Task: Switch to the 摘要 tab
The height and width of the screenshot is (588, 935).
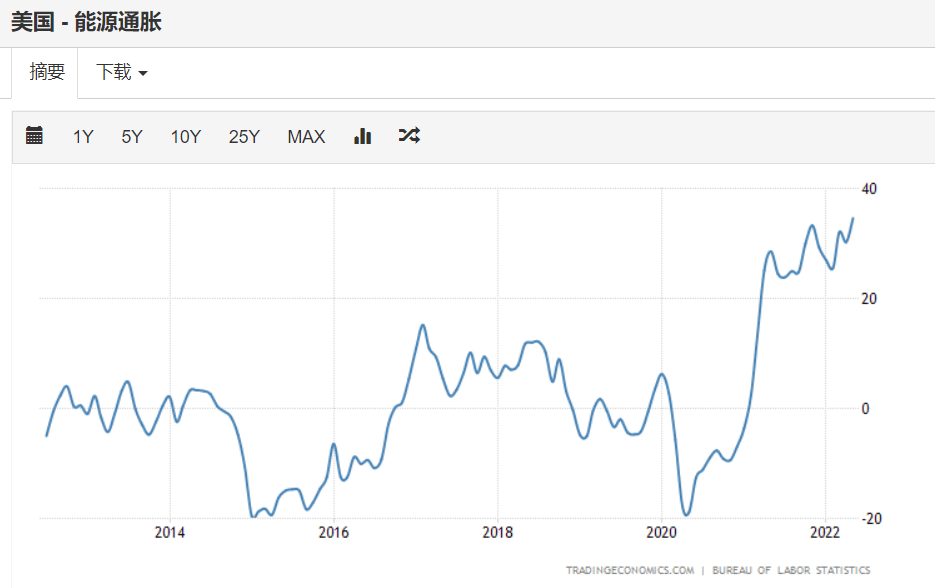Action: click(x=47, y=72)
